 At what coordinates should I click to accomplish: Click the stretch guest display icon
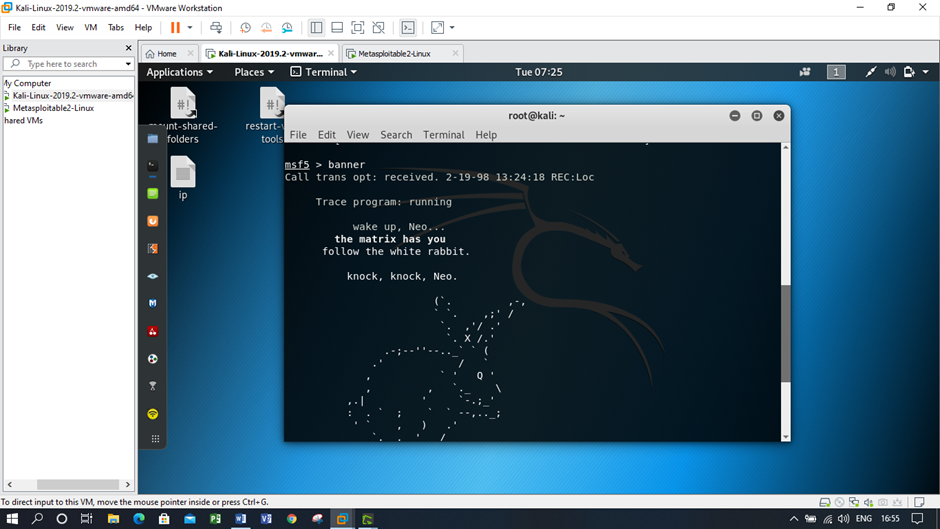coord(438,28)
